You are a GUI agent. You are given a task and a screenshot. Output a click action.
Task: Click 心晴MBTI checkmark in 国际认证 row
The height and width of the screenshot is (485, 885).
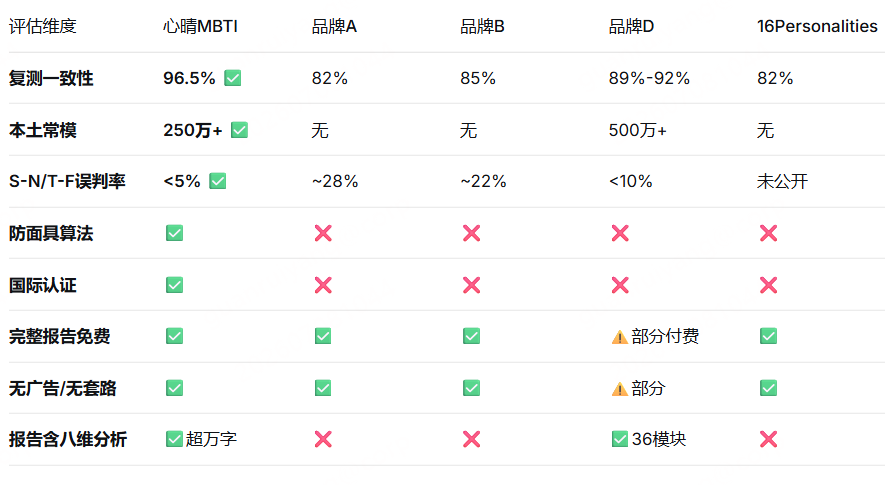pyautogui.click(x=174, y=285)
